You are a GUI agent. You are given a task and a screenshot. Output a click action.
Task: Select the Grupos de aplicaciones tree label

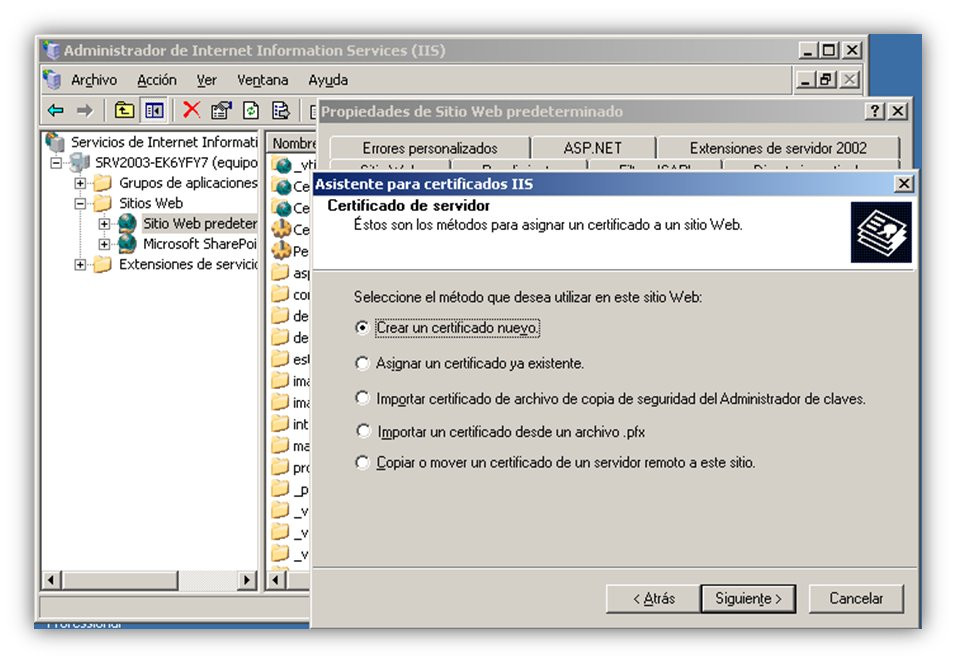tap(188, 183)
